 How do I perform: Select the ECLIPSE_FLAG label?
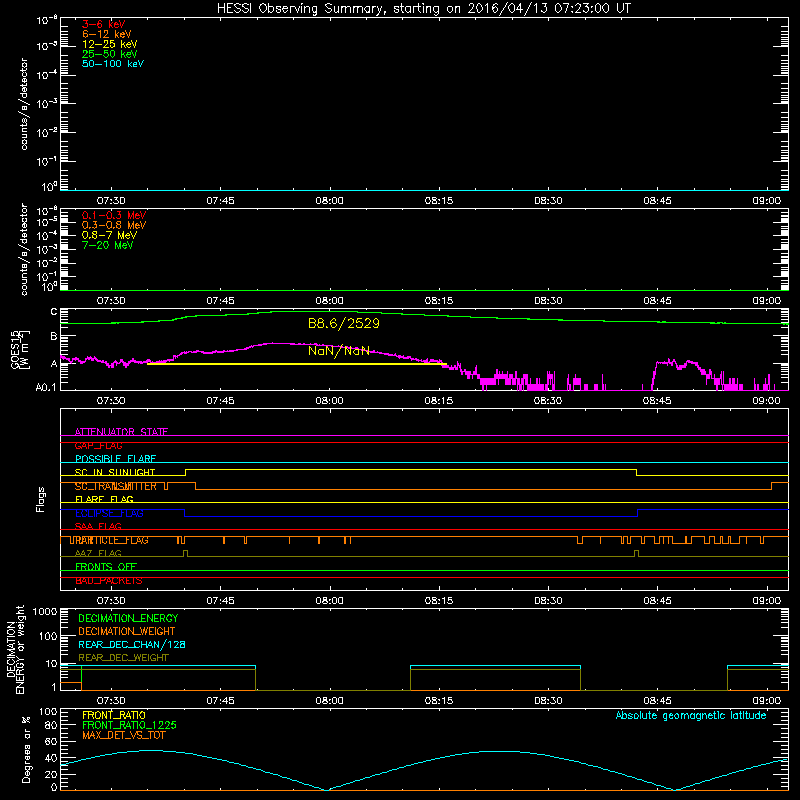pyautogui.click(x=109, y=513)
